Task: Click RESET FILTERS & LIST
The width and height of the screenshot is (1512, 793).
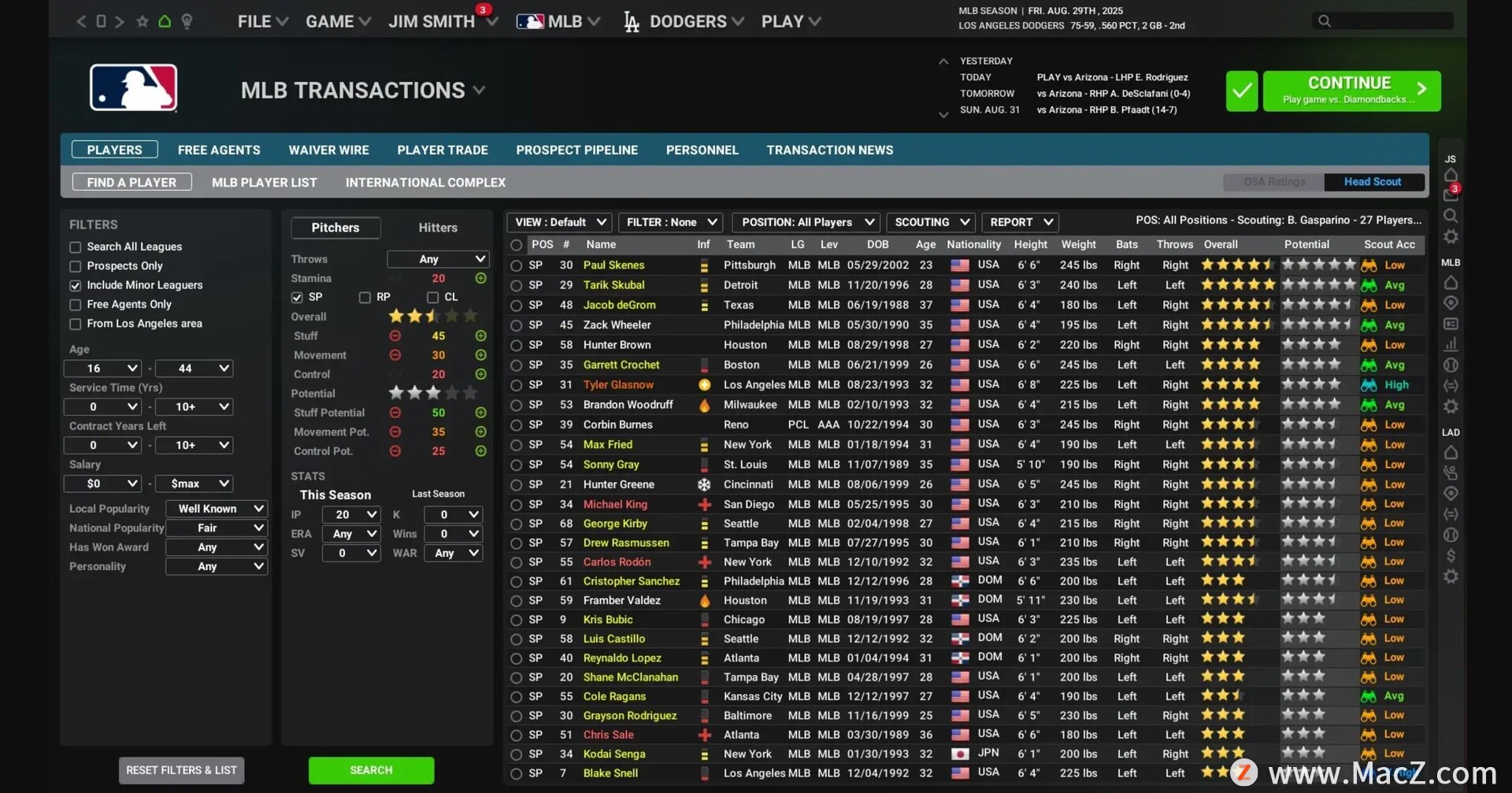Action: coord(181,770)
